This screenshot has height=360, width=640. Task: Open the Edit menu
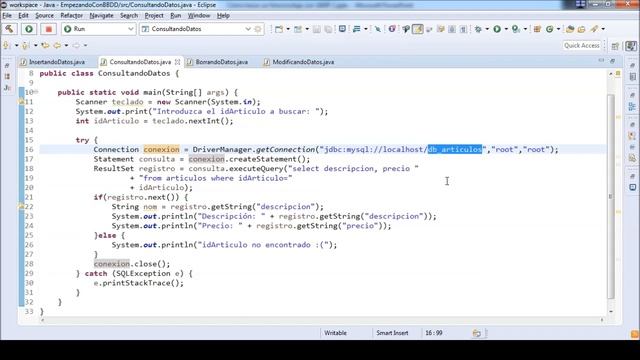(x=23, y=16)
